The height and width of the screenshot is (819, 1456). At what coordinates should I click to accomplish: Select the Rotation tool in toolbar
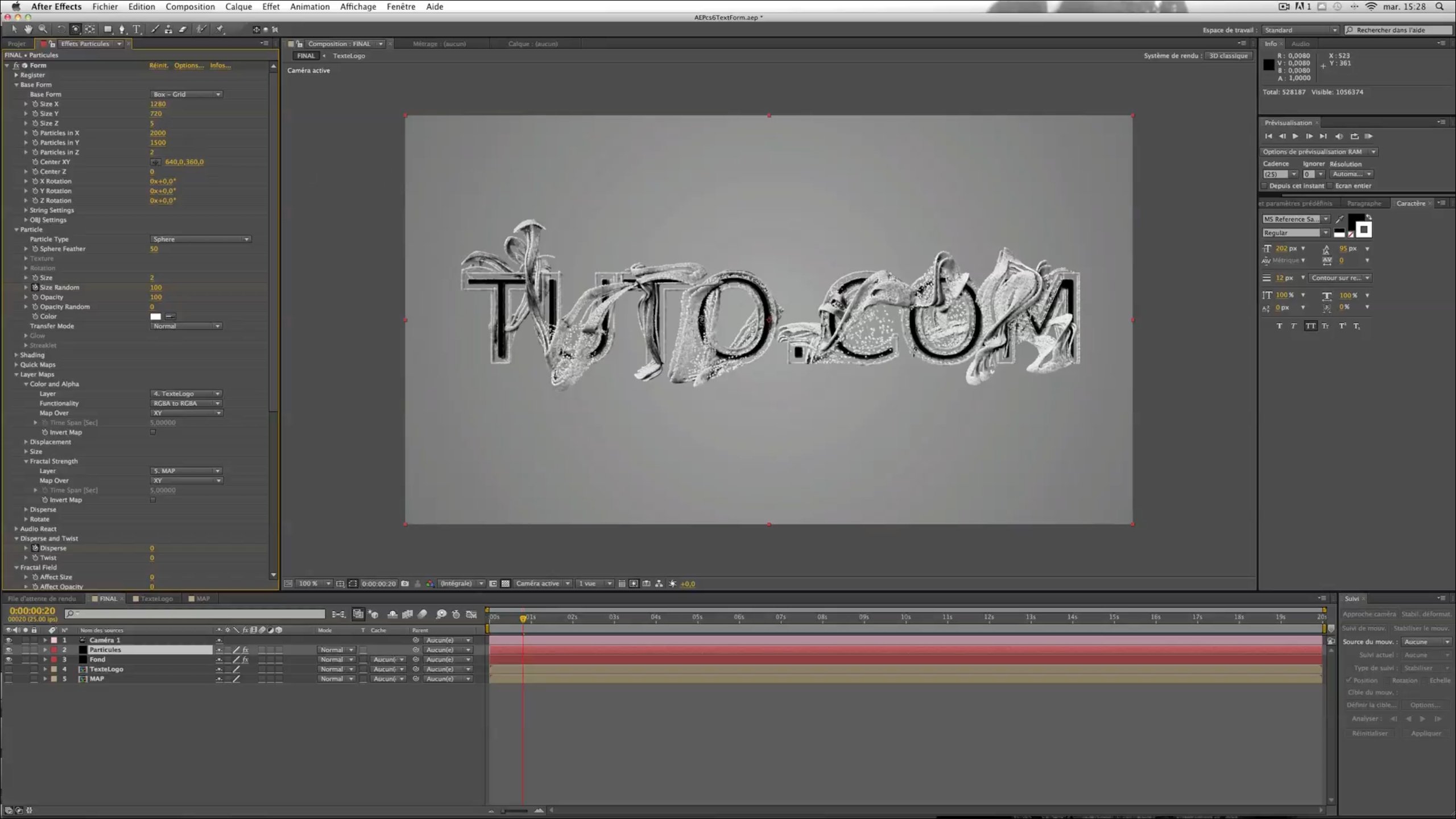[61, 29]
